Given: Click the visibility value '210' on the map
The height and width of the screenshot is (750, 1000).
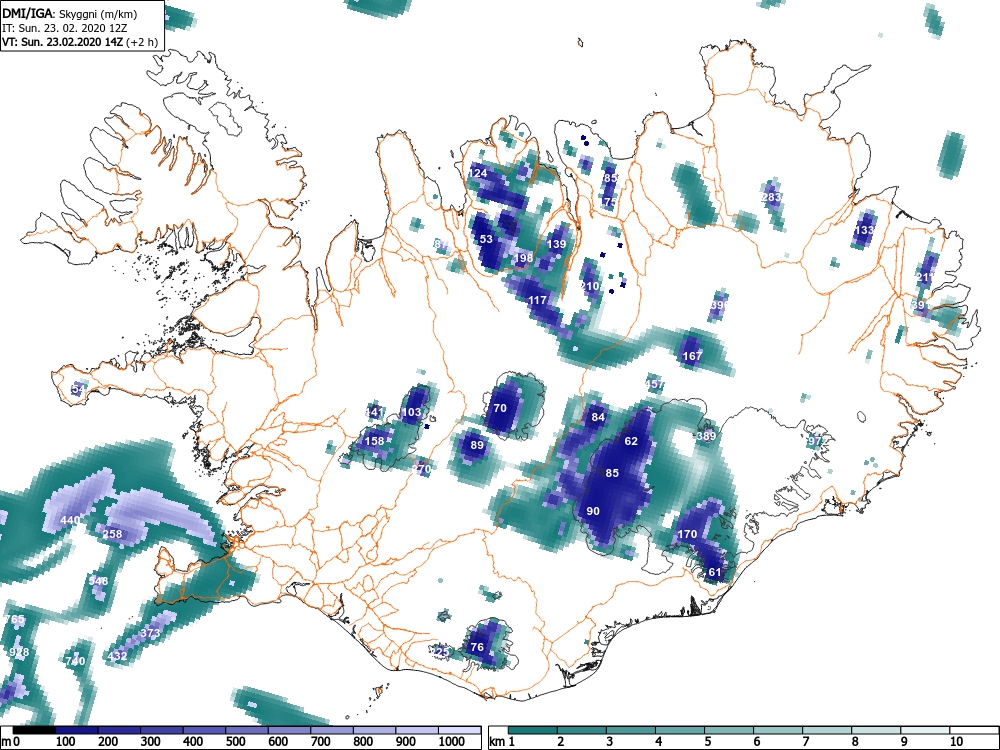Looking at the screenshot, I should [x=590, y=286].
